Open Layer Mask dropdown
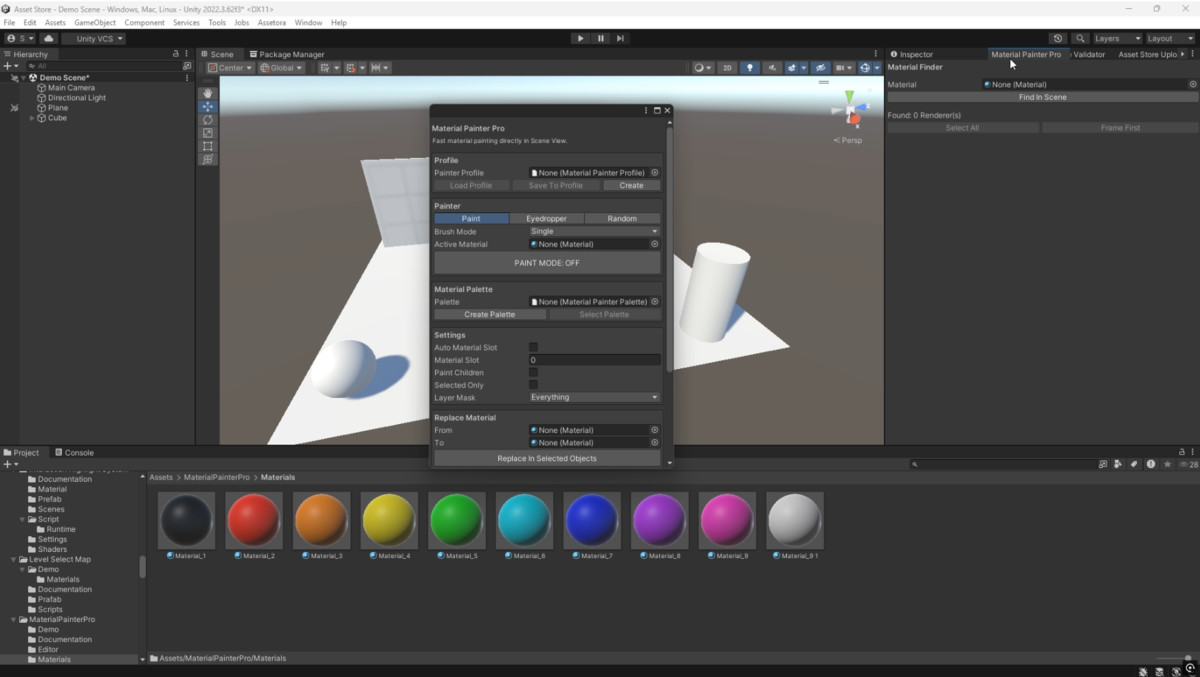This screenshot has width=1200, height=677. point(594,397)
